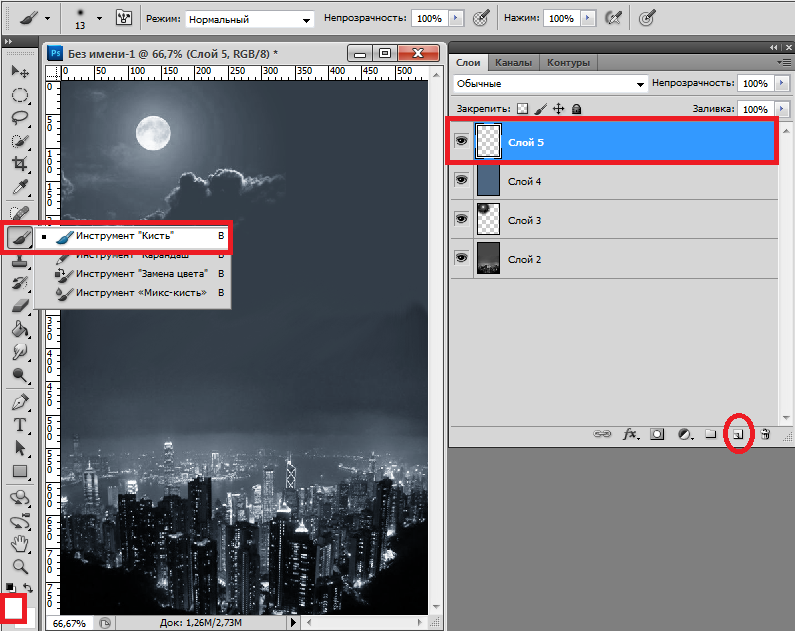This screenshot has height=631, width=795.
Task: Toggle tablet pressure for size
Action: (x=647, y=18)
